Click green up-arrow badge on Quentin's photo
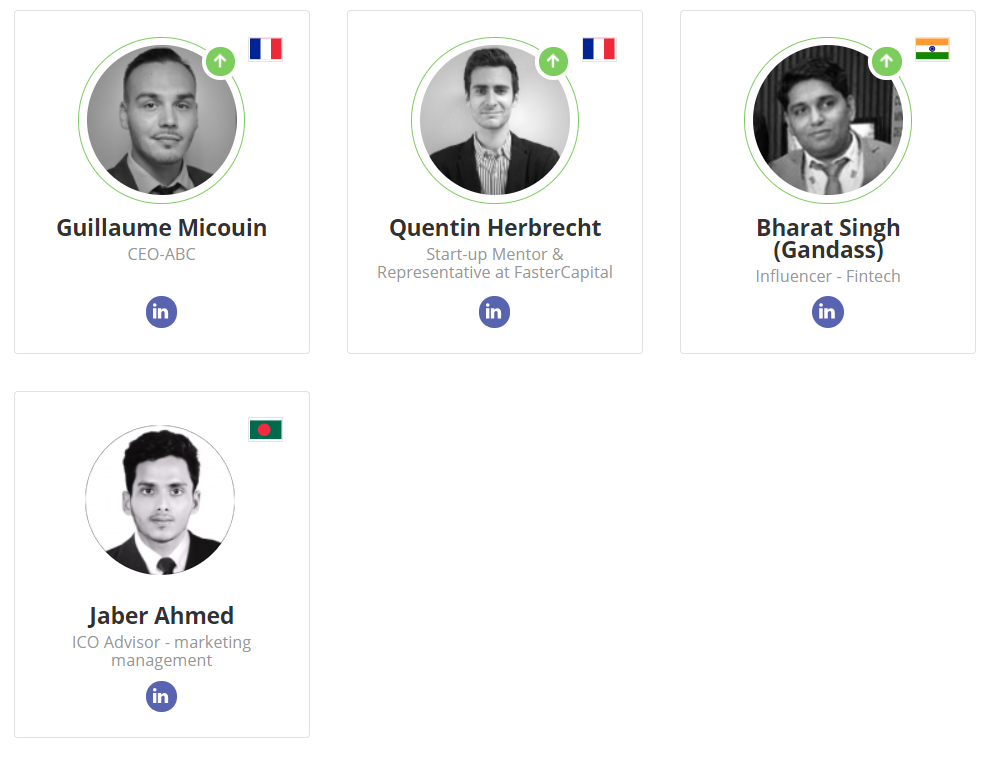Image resolution: width=994 pixels, height=764 pixels. 553,61
